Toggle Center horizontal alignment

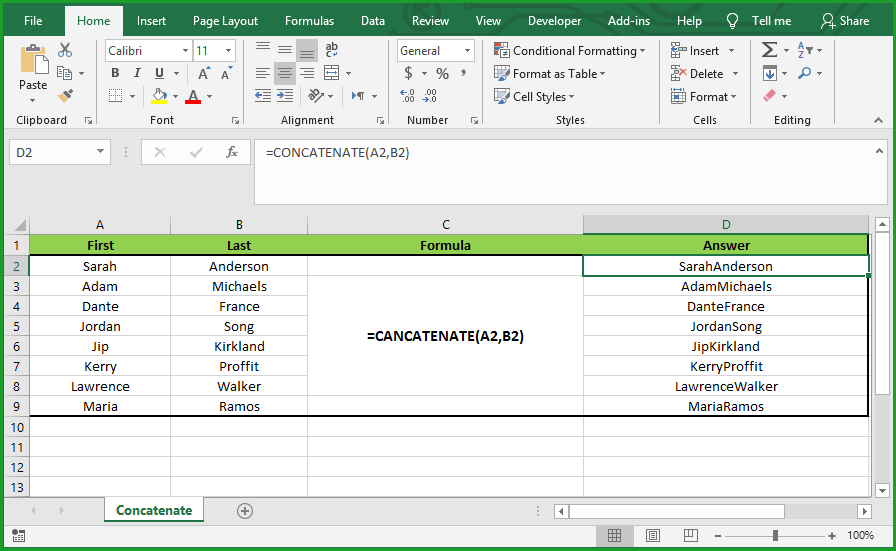(285, 73)
